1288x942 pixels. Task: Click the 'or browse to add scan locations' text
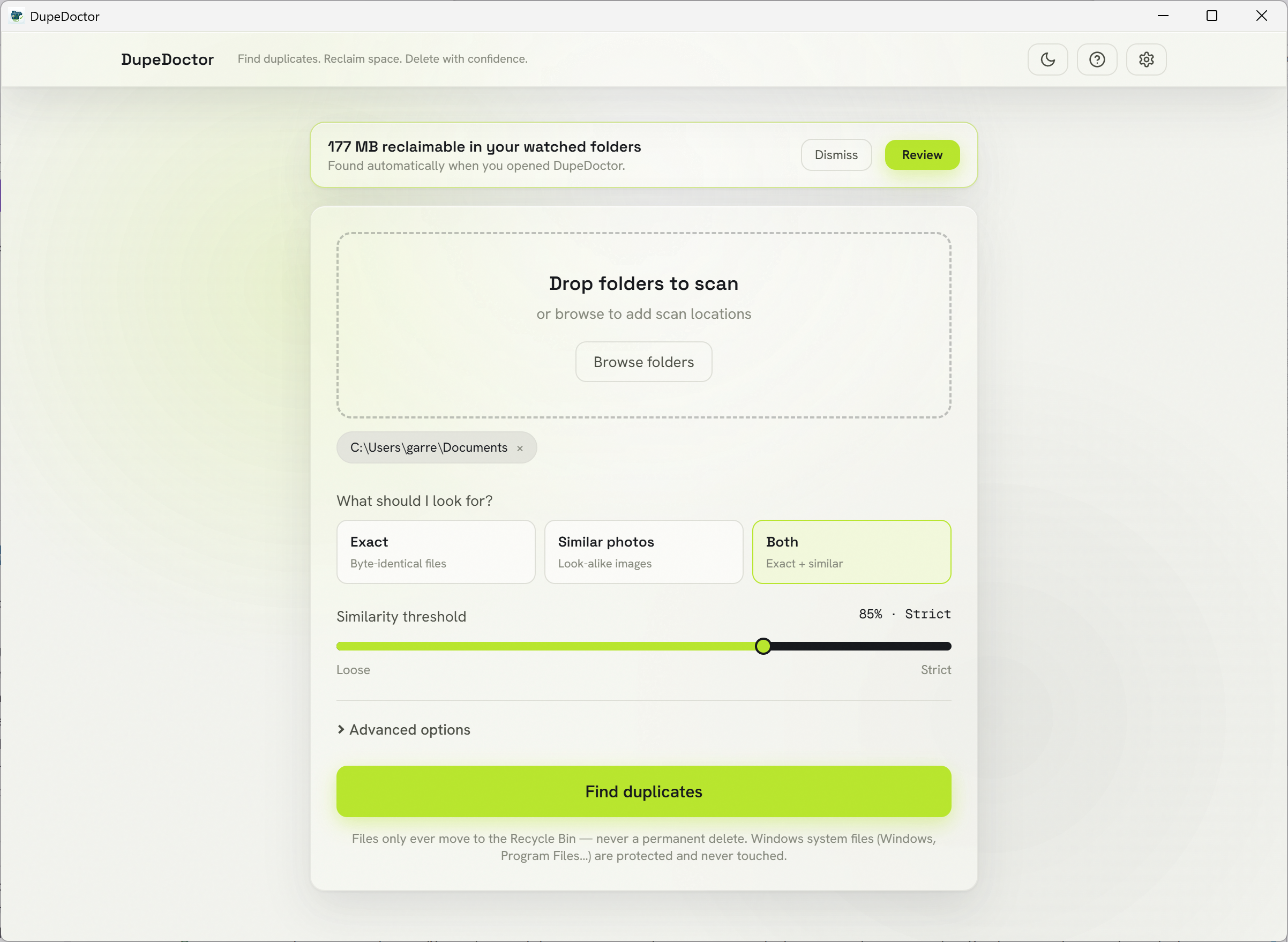tap(643, 313)
